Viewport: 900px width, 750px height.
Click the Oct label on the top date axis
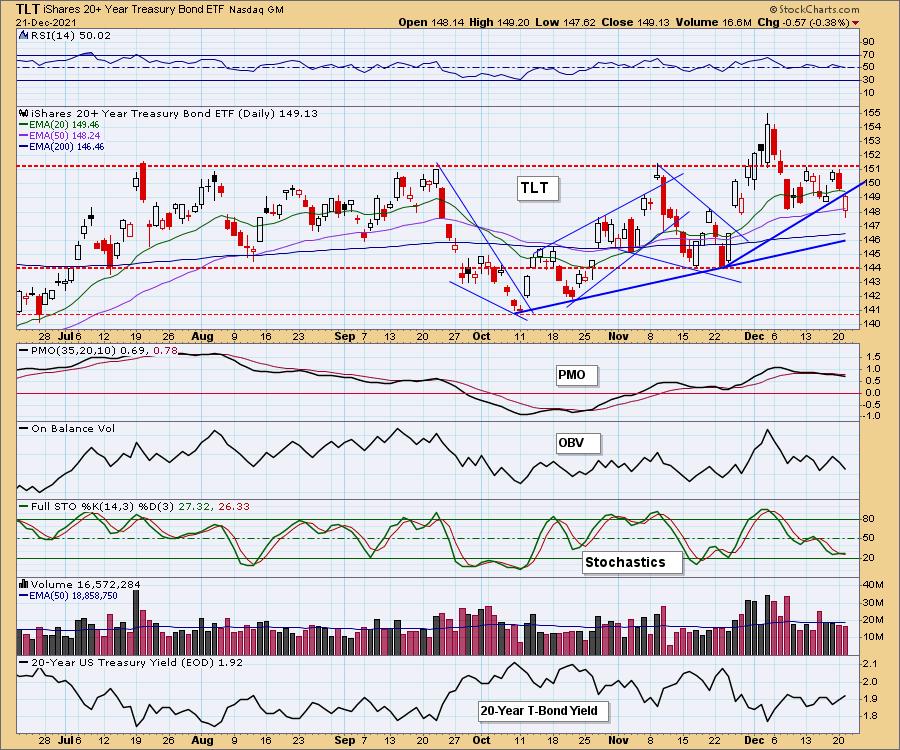(x=481, y=336)
